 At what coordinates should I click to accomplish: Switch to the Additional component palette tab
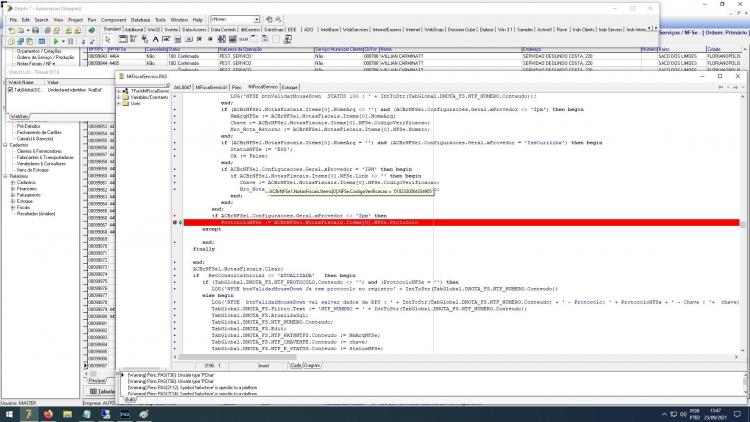134,30
